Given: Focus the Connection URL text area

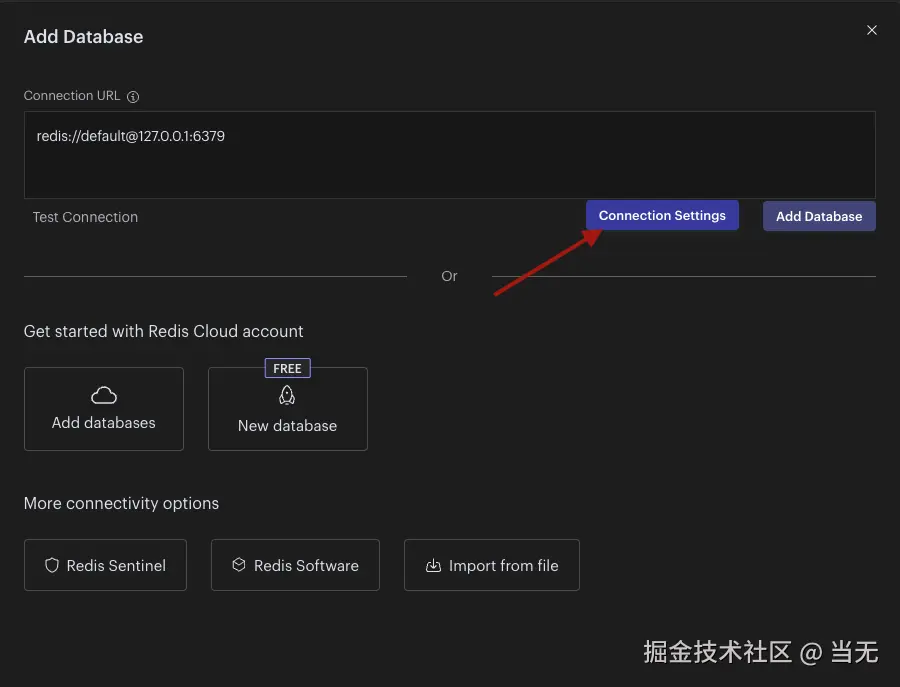Looking at the screenshot, I should pyautogui.click(x=449, y=155).
